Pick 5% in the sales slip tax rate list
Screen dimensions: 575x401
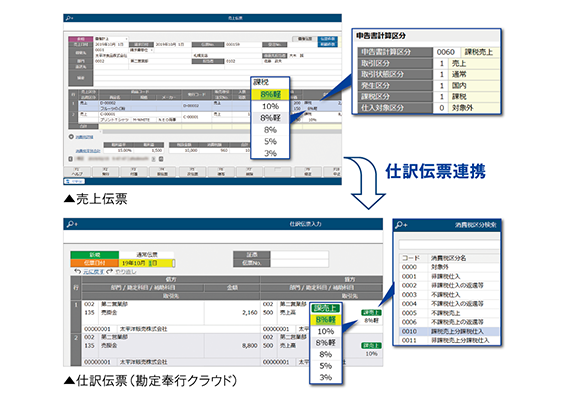tap(270, 141)
